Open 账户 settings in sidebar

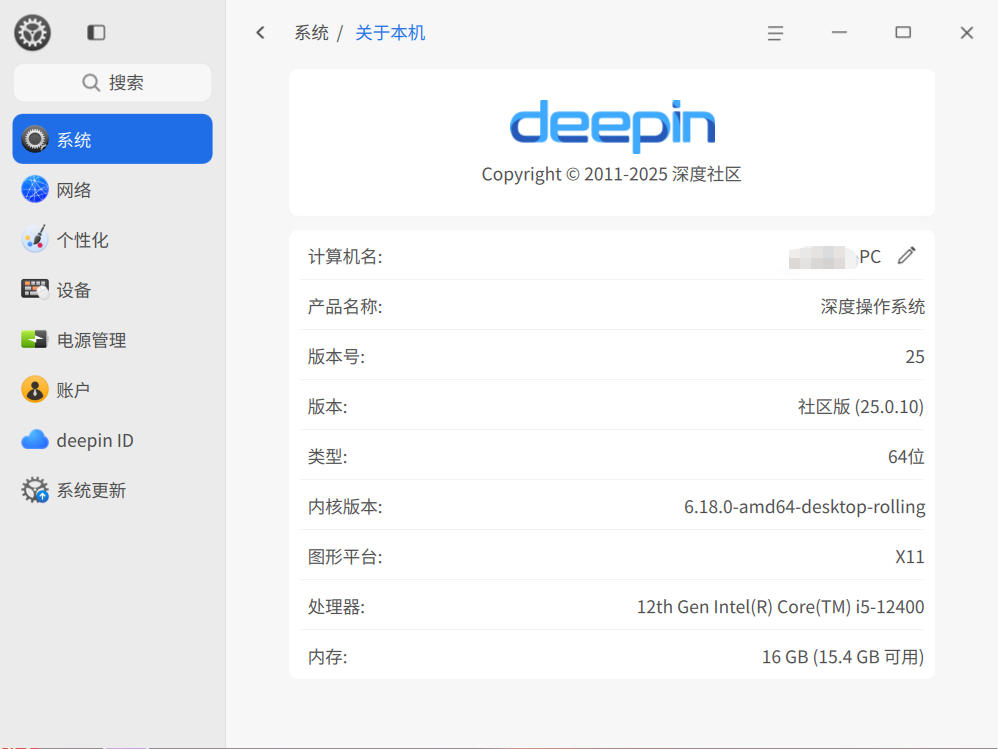pos(113,389)
